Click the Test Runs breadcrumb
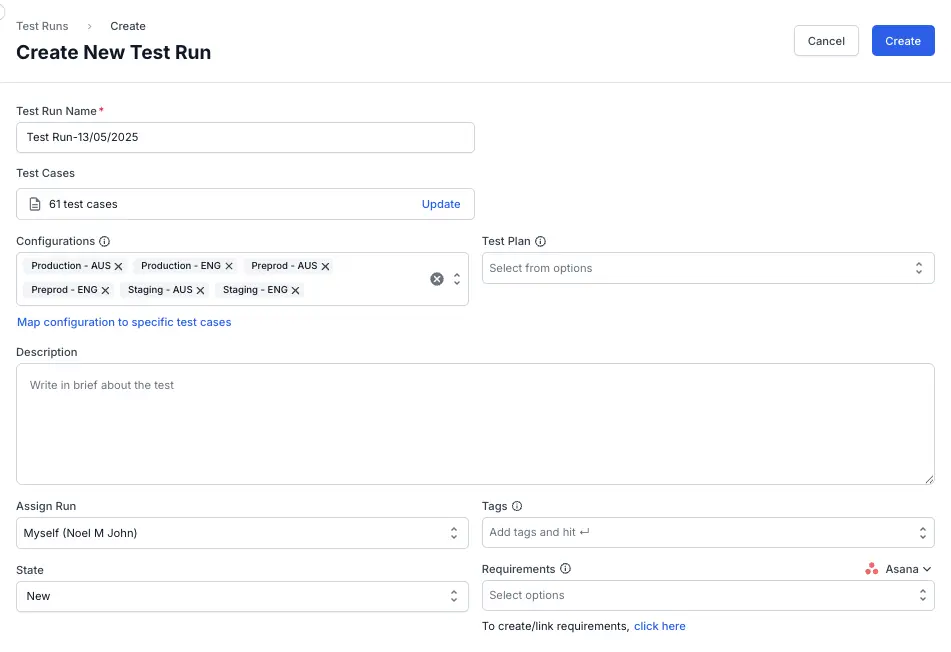The height and width of the screenshot is (652, 951). pos(42,26)
